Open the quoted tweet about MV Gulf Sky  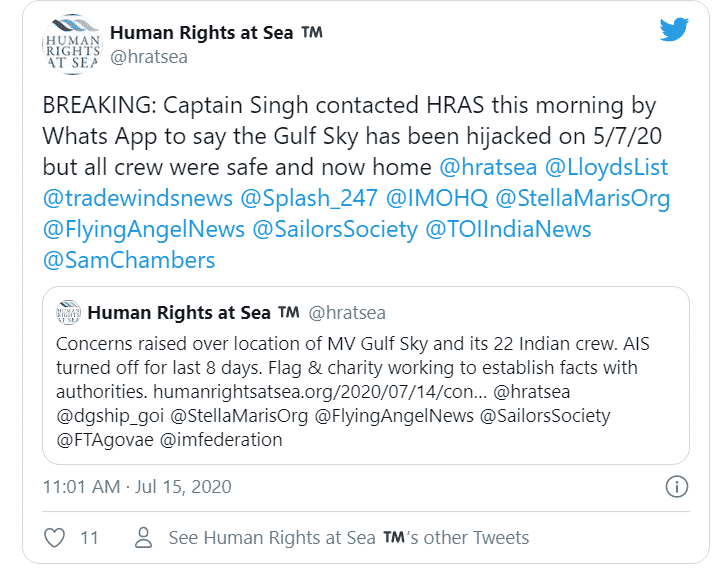pos(366,376)
